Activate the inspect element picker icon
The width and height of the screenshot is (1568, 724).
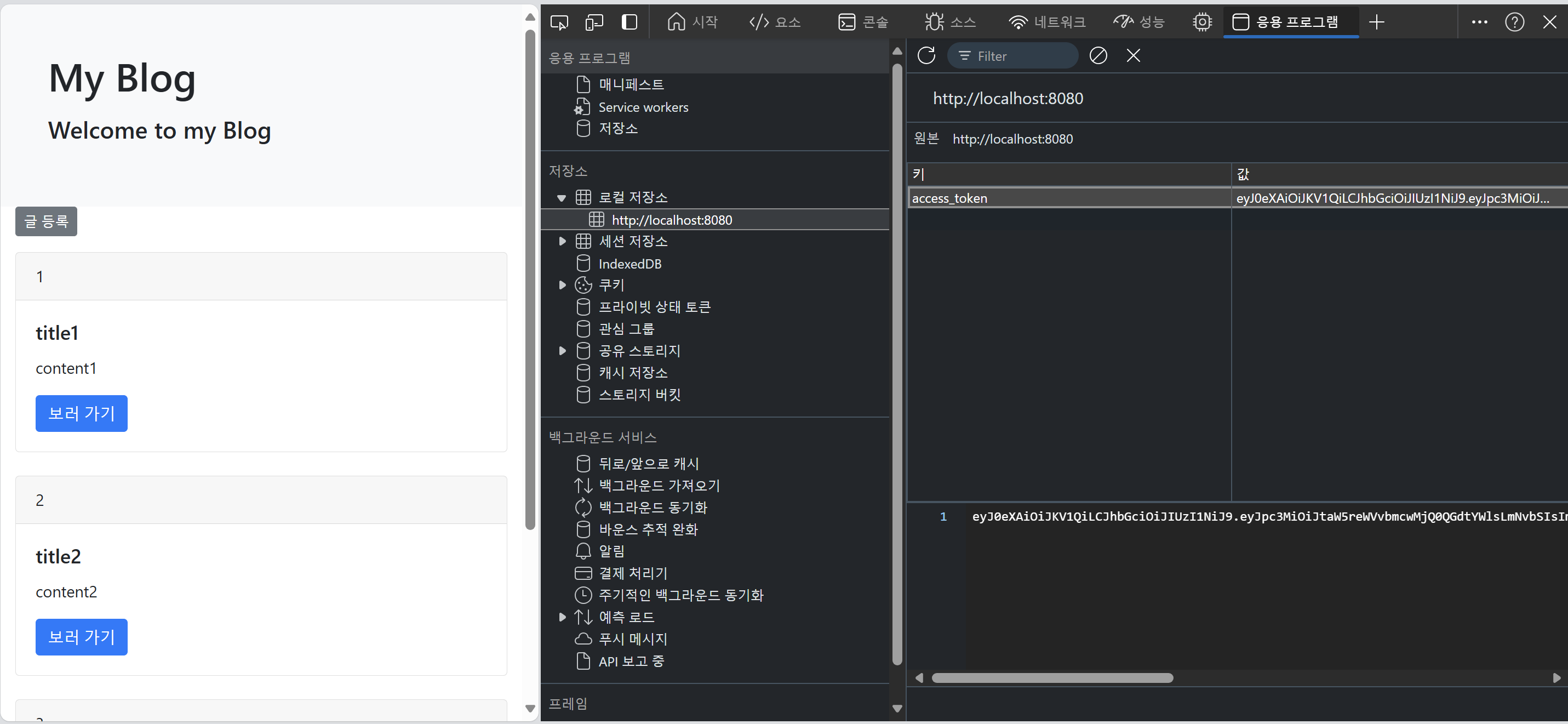pyautogui.click(x=559, y=22)
